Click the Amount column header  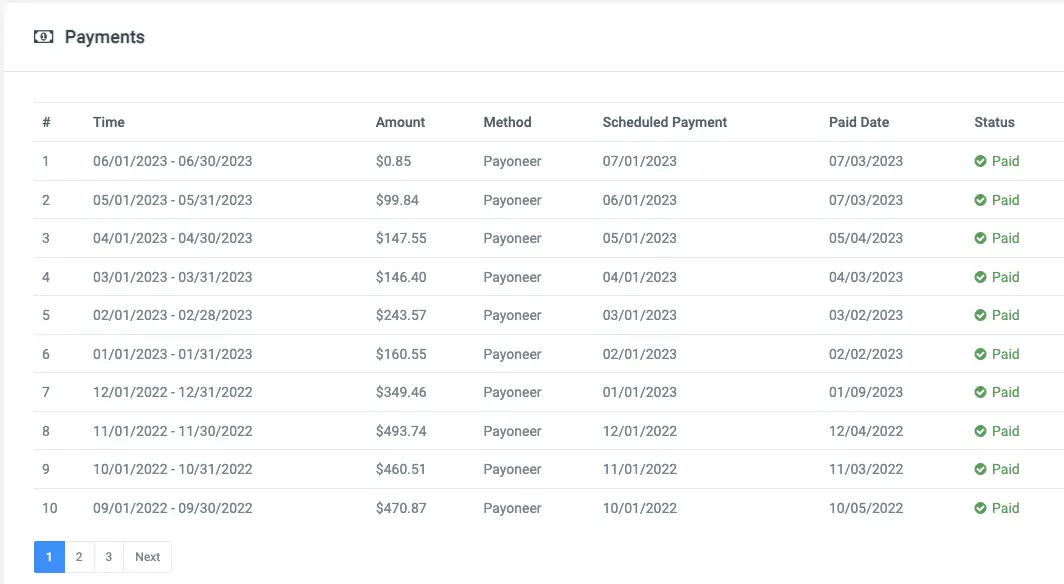coord(400,122)
